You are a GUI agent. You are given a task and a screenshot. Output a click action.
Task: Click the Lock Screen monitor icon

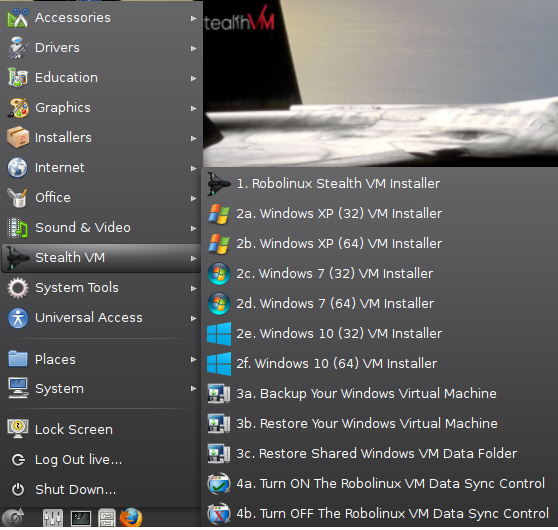[17, 429]
